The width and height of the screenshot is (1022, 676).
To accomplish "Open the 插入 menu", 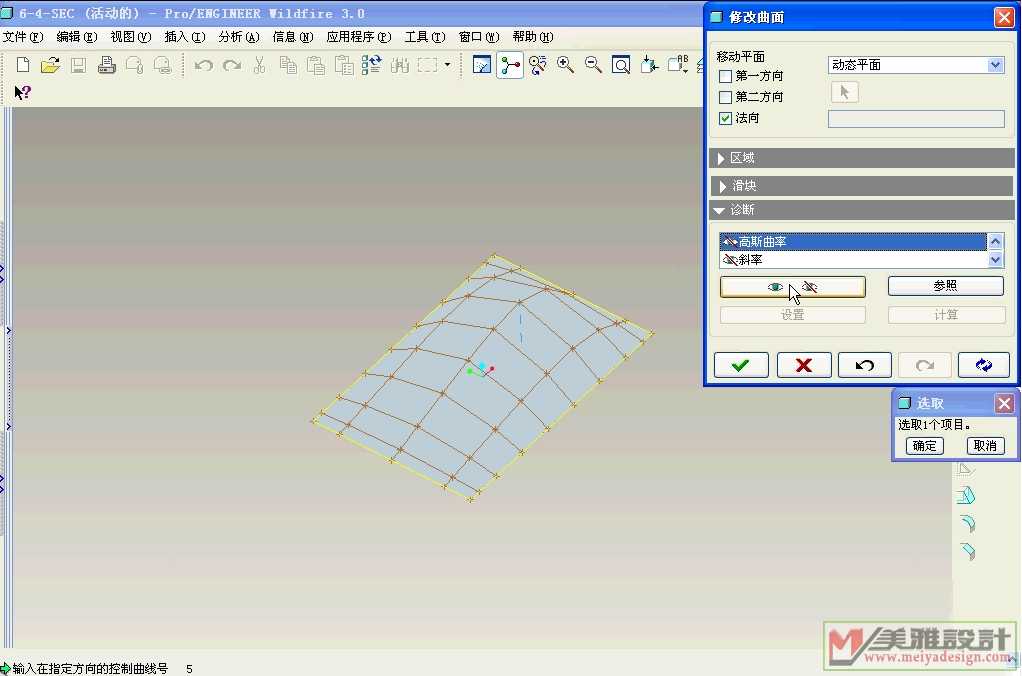I will (x=185, y=37).
